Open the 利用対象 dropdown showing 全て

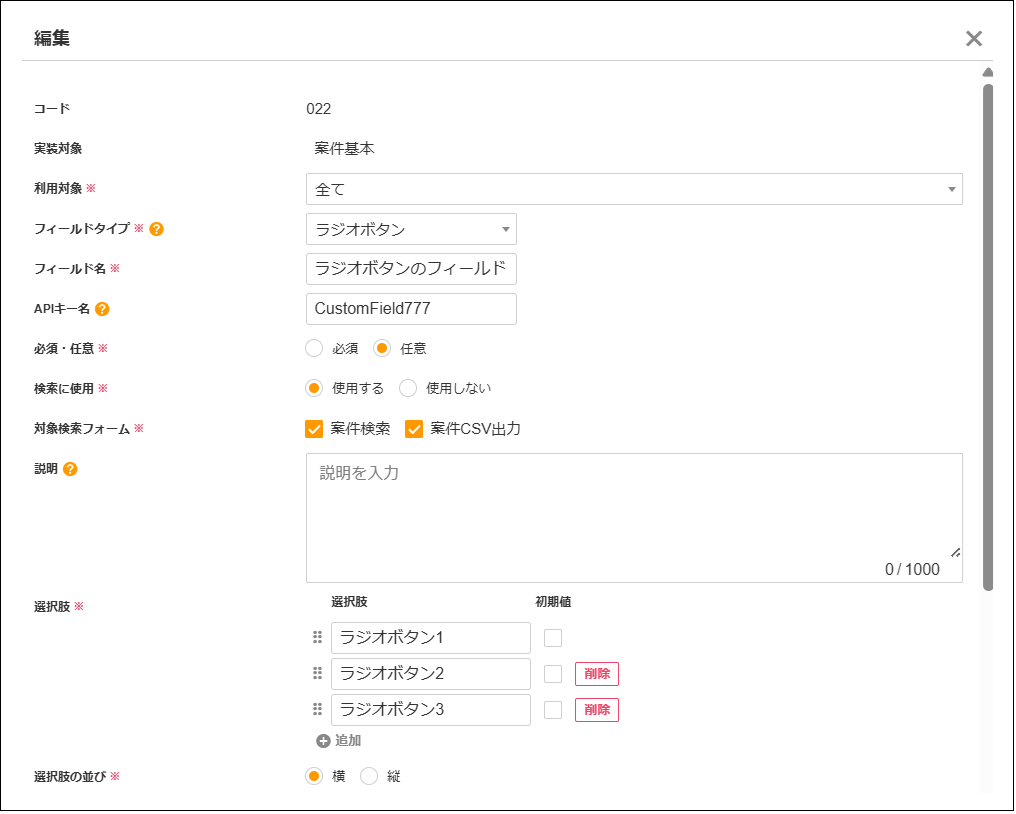[633, 189]
